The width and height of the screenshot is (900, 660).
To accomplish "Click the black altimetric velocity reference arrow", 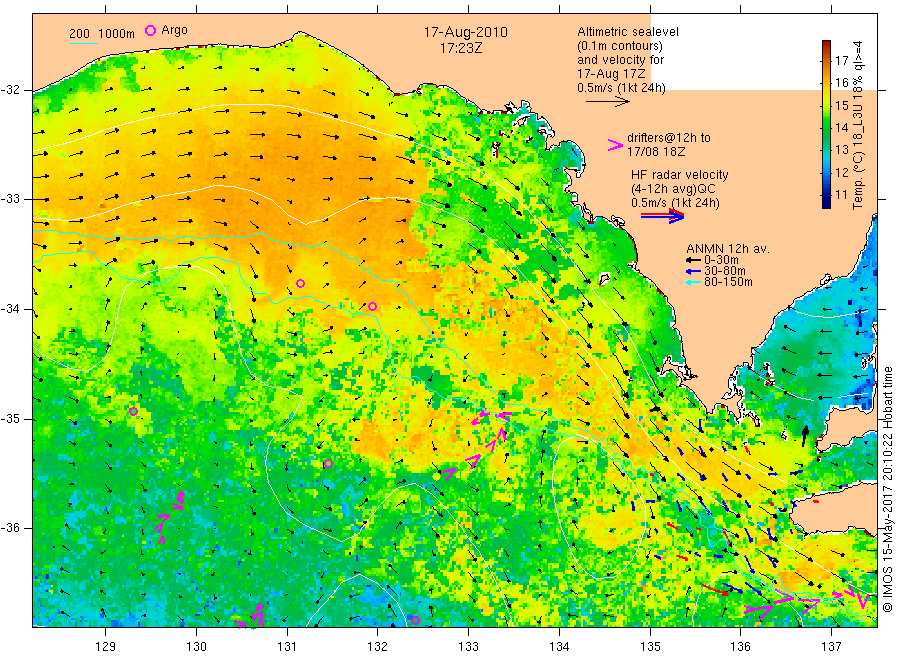I will (608, 102).
